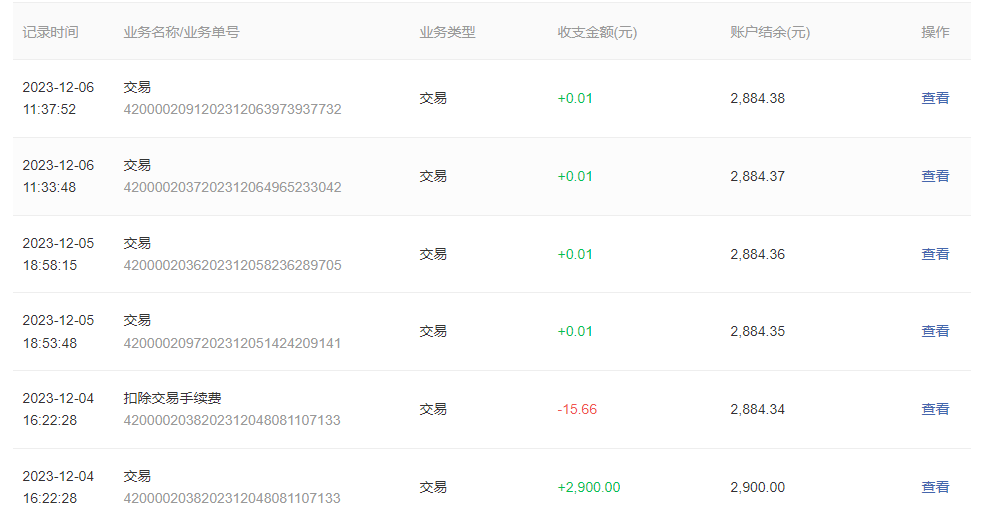Click the 2,884.37 balance value

tap(758, 176)
